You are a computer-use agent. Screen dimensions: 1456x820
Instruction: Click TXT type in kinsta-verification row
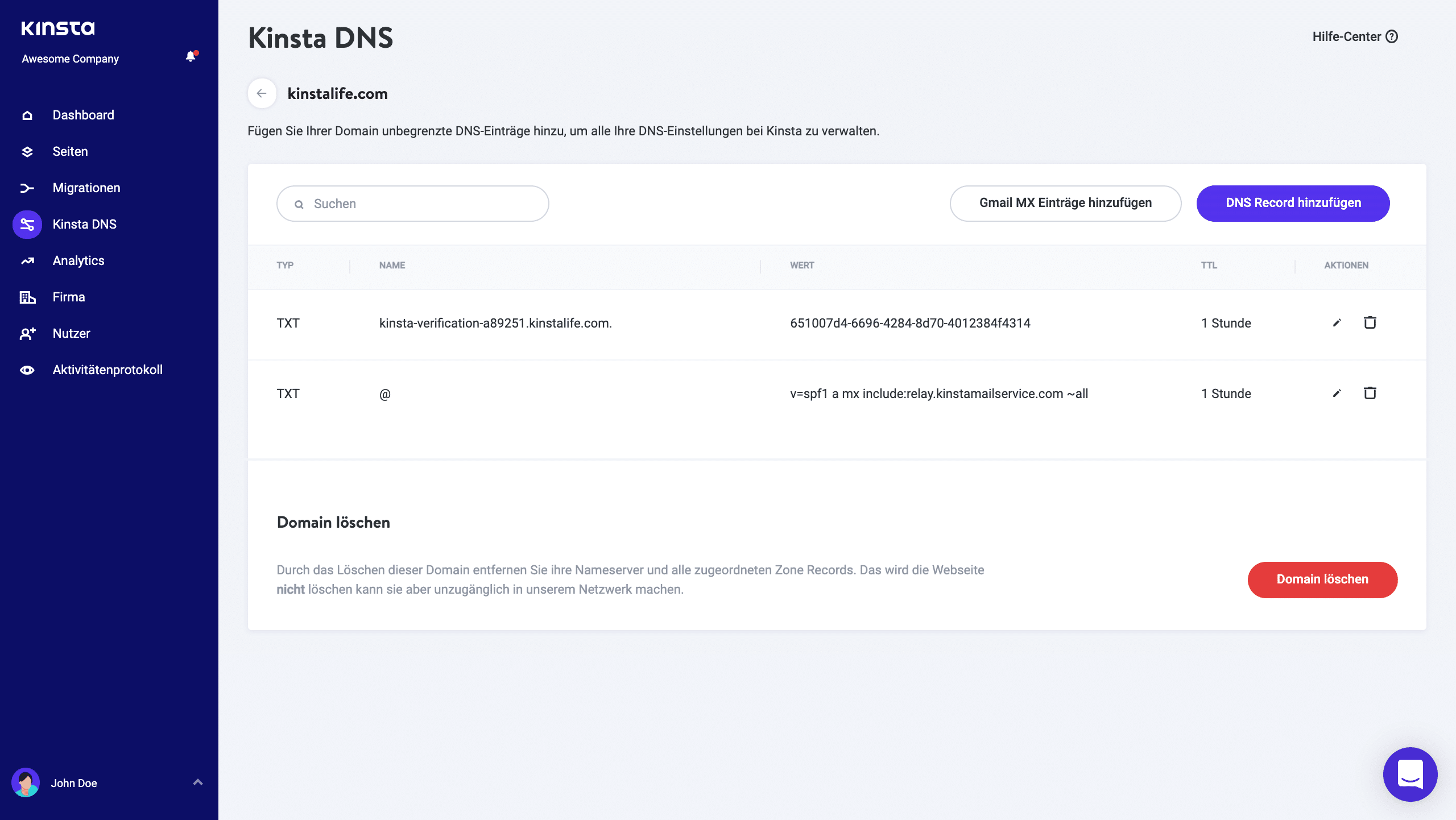(x=288, y=324)
